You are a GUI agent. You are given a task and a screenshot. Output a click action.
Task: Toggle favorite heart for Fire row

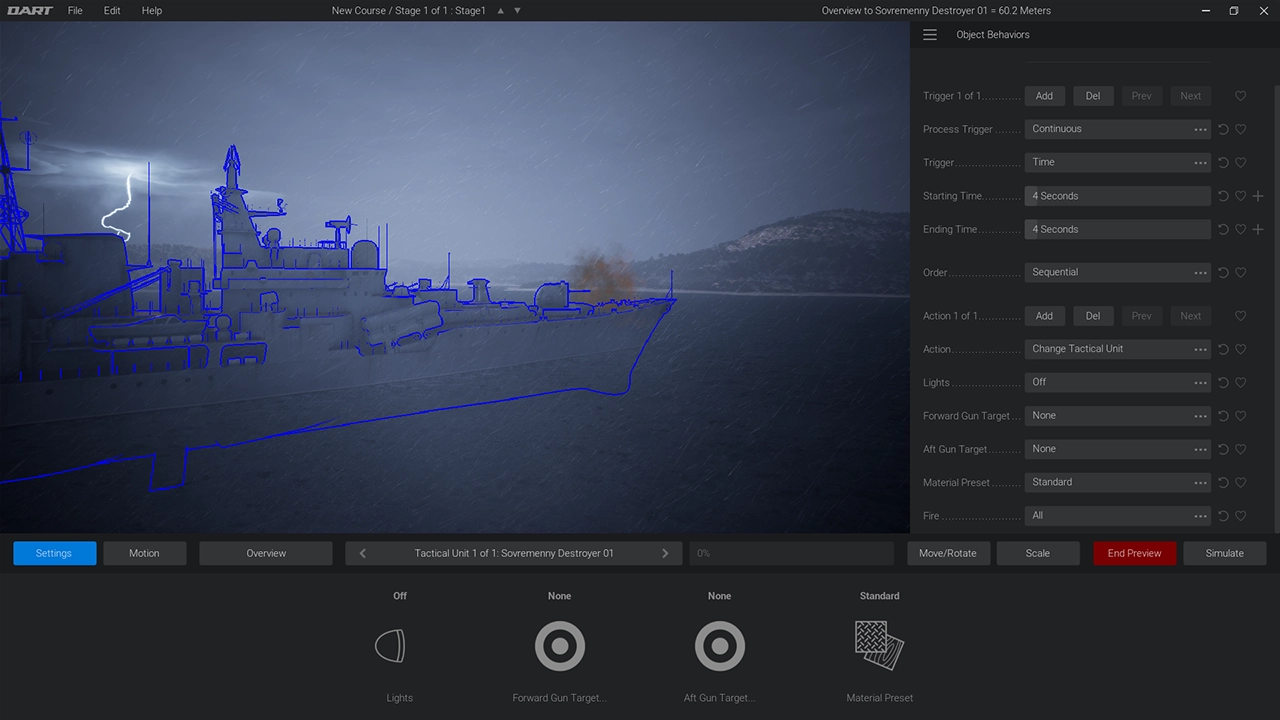pos(1240,516)
